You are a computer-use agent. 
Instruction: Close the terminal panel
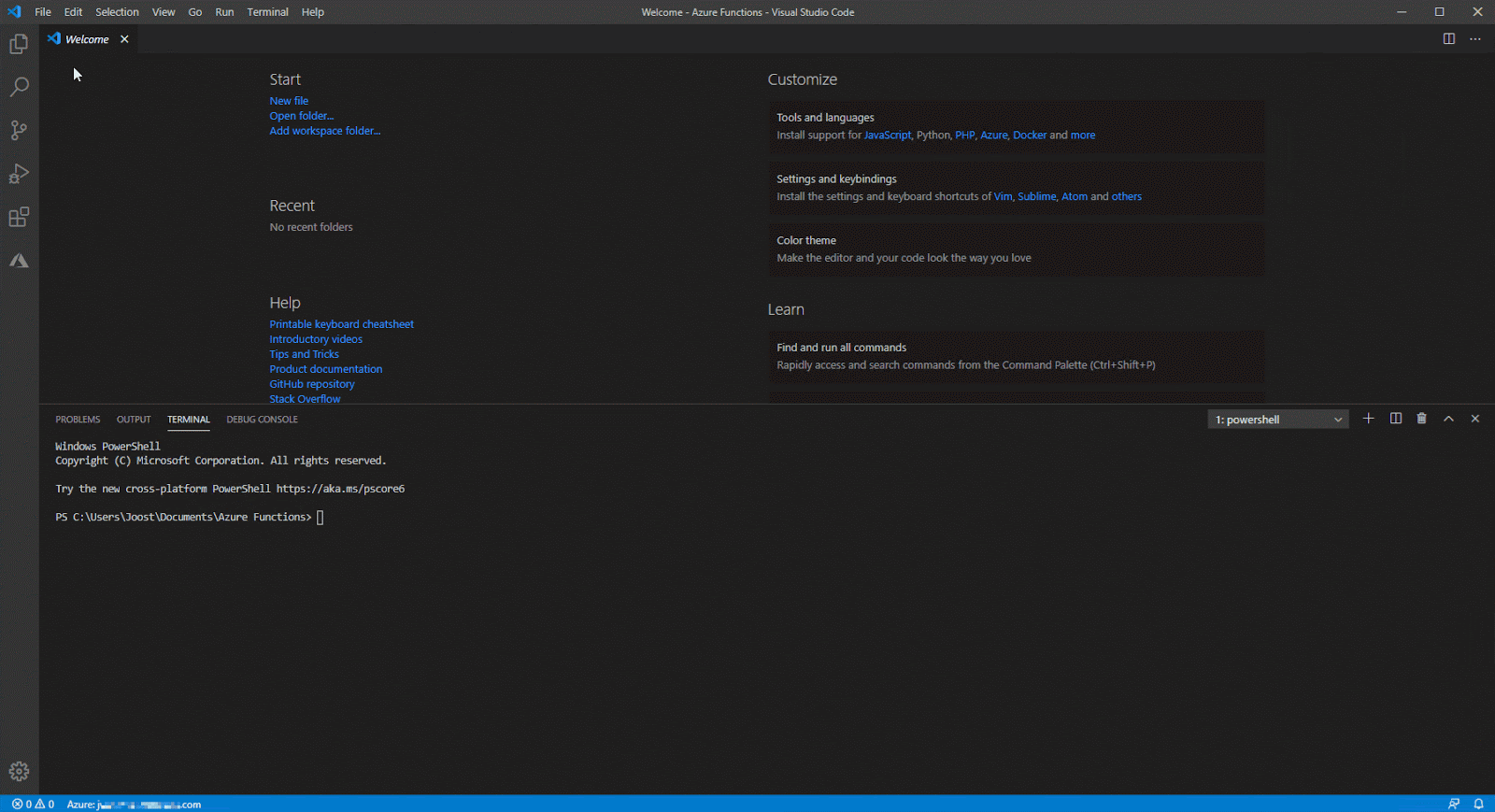(x=1475, y=419)
